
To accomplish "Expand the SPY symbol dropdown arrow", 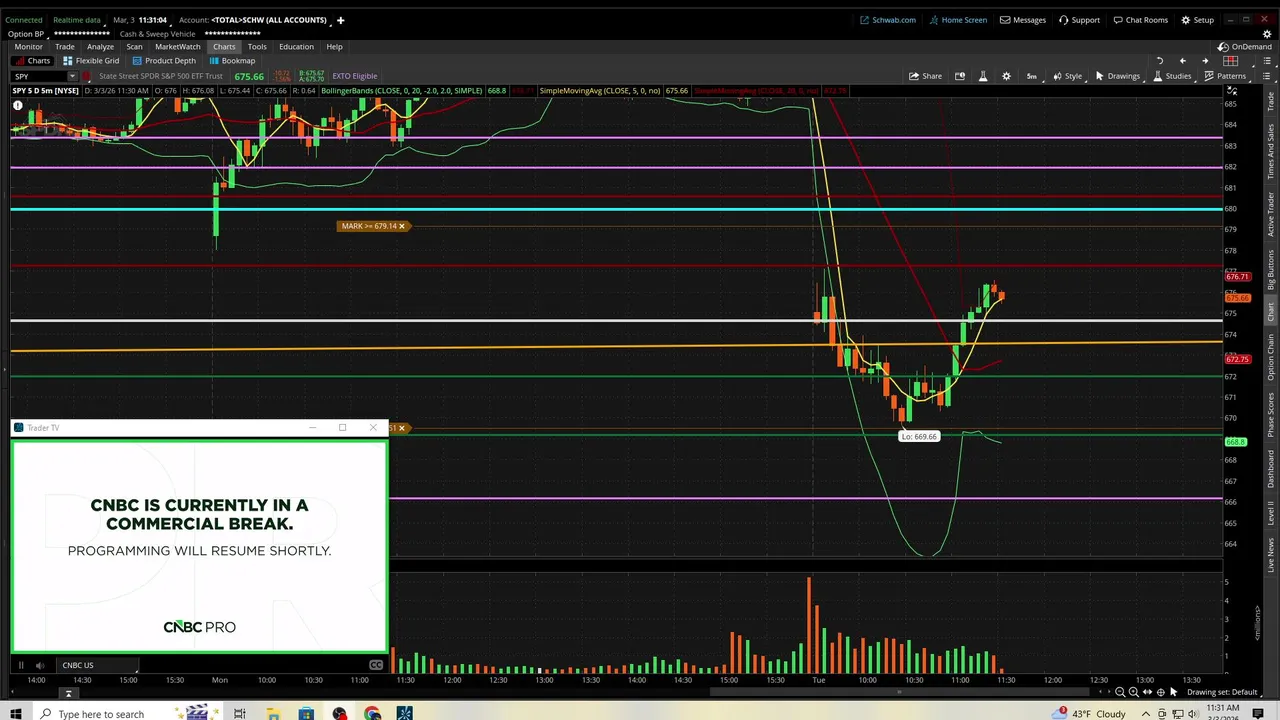I will tap(72, 77).
